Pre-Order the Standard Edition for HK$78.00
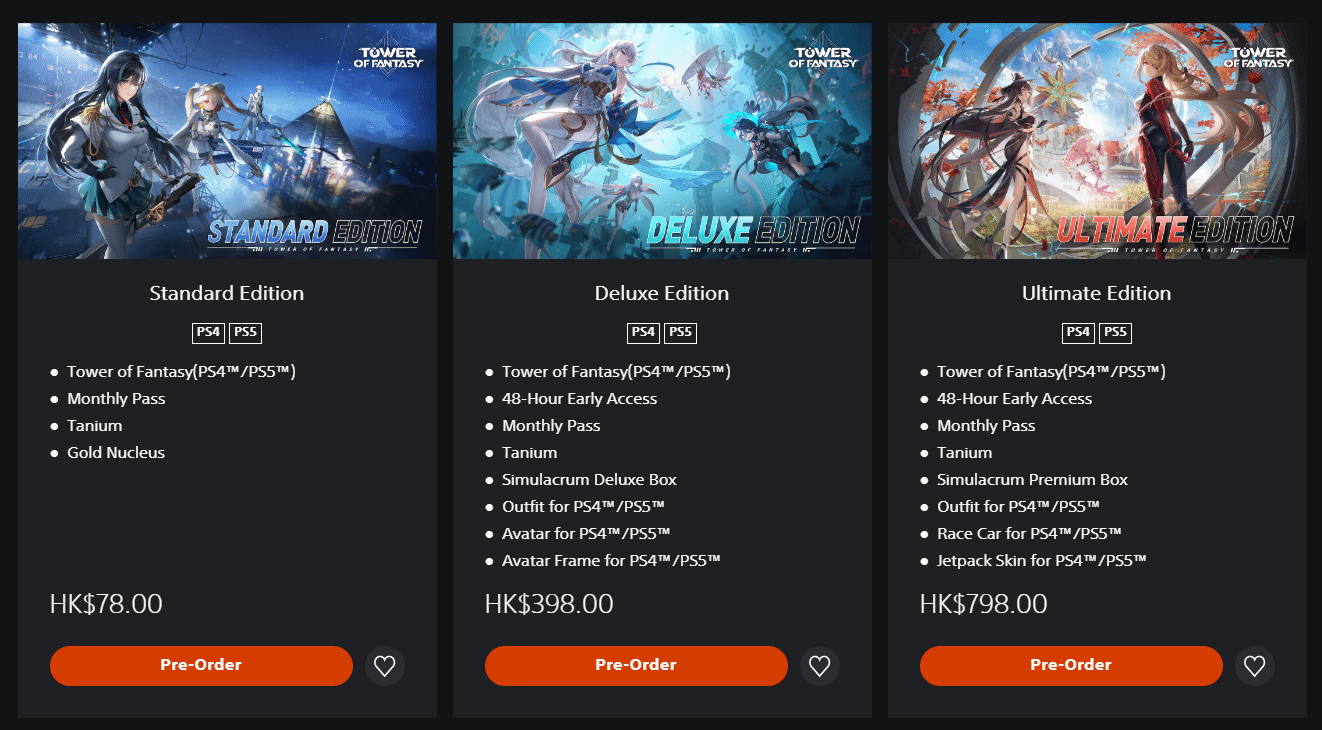The image size is (1322, 730). 201,665
